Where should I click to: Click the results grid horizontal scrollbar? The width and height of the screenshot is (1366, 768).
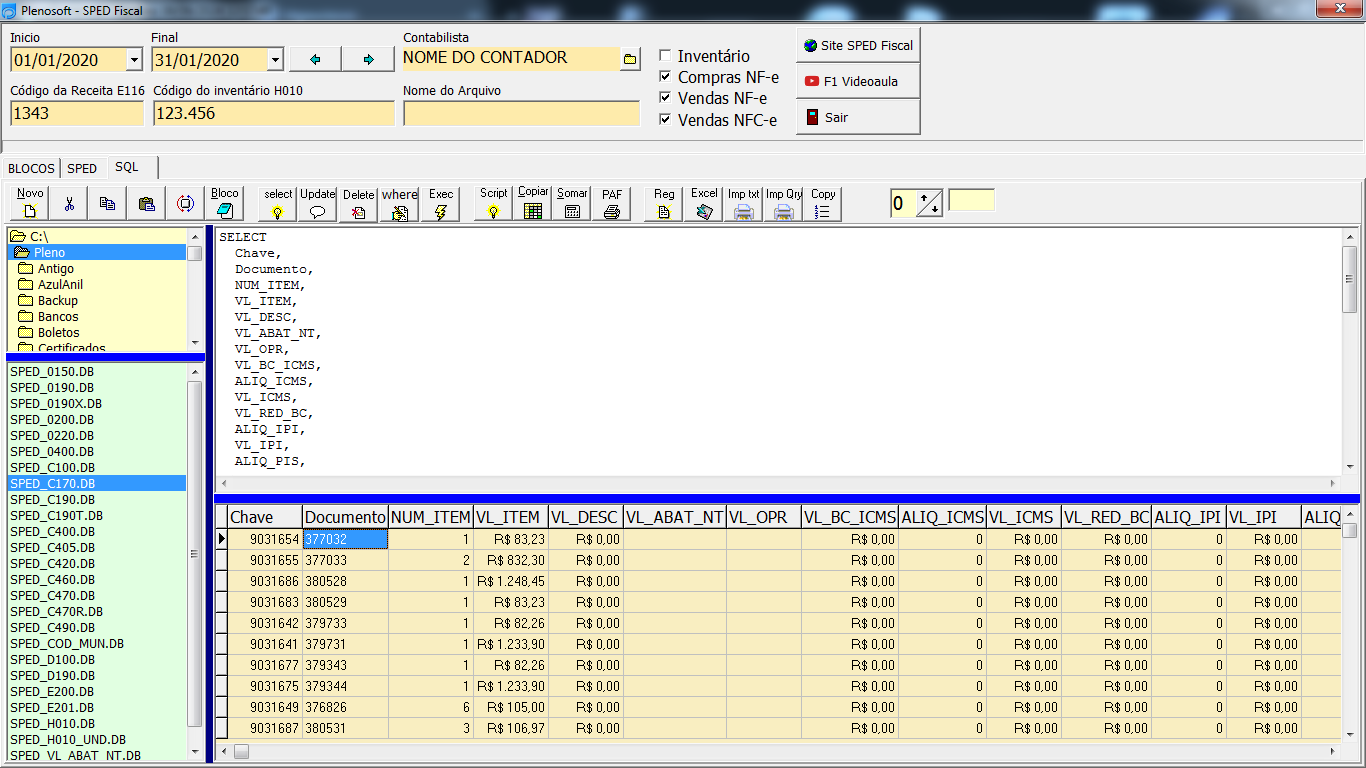[778, 751]
